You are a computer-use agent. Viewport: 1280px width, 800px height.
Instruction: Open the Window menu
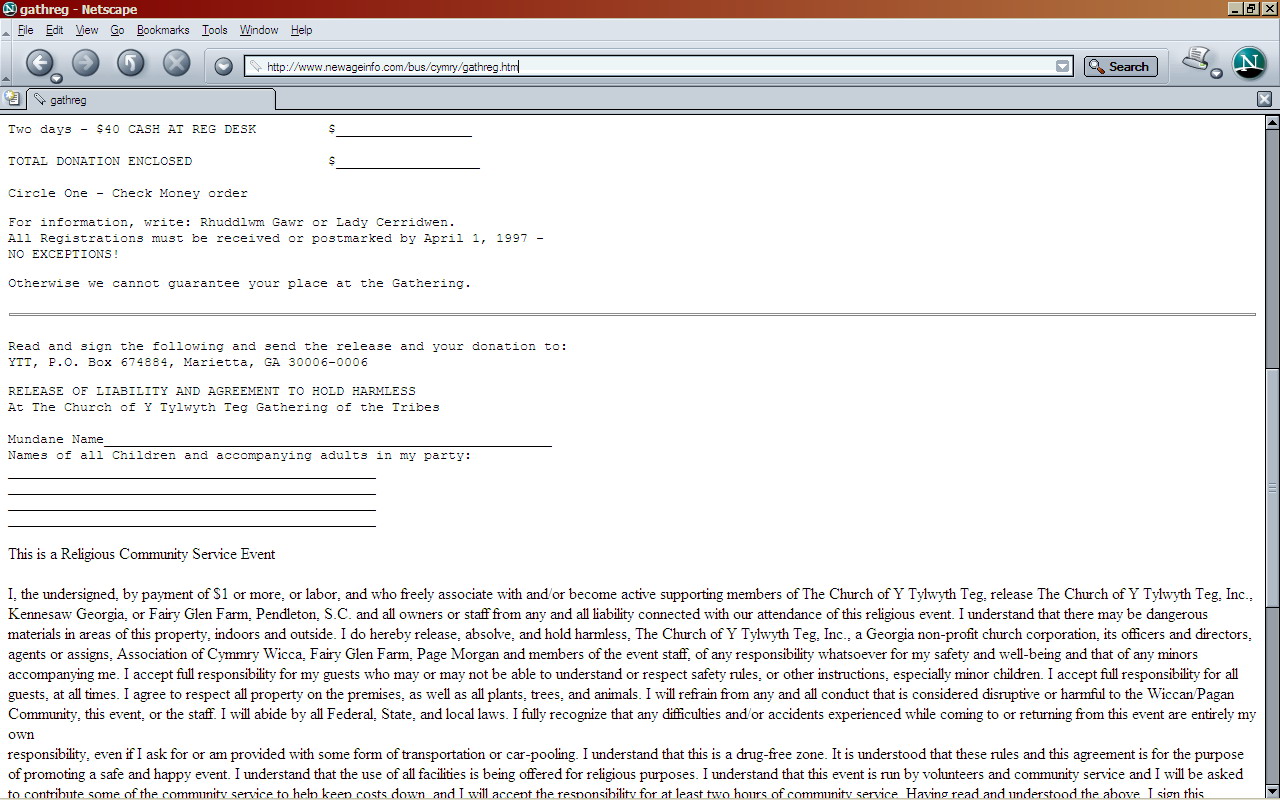[x=258, y=30]
